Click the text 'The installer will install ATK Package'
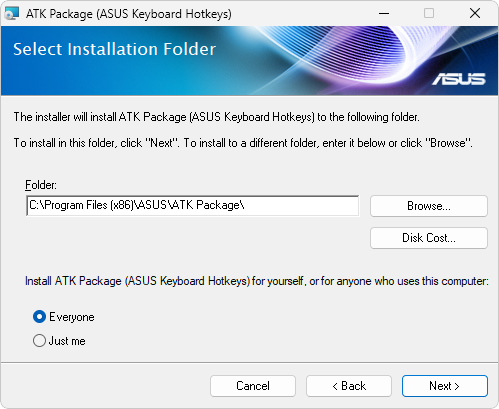 point(100,117)
